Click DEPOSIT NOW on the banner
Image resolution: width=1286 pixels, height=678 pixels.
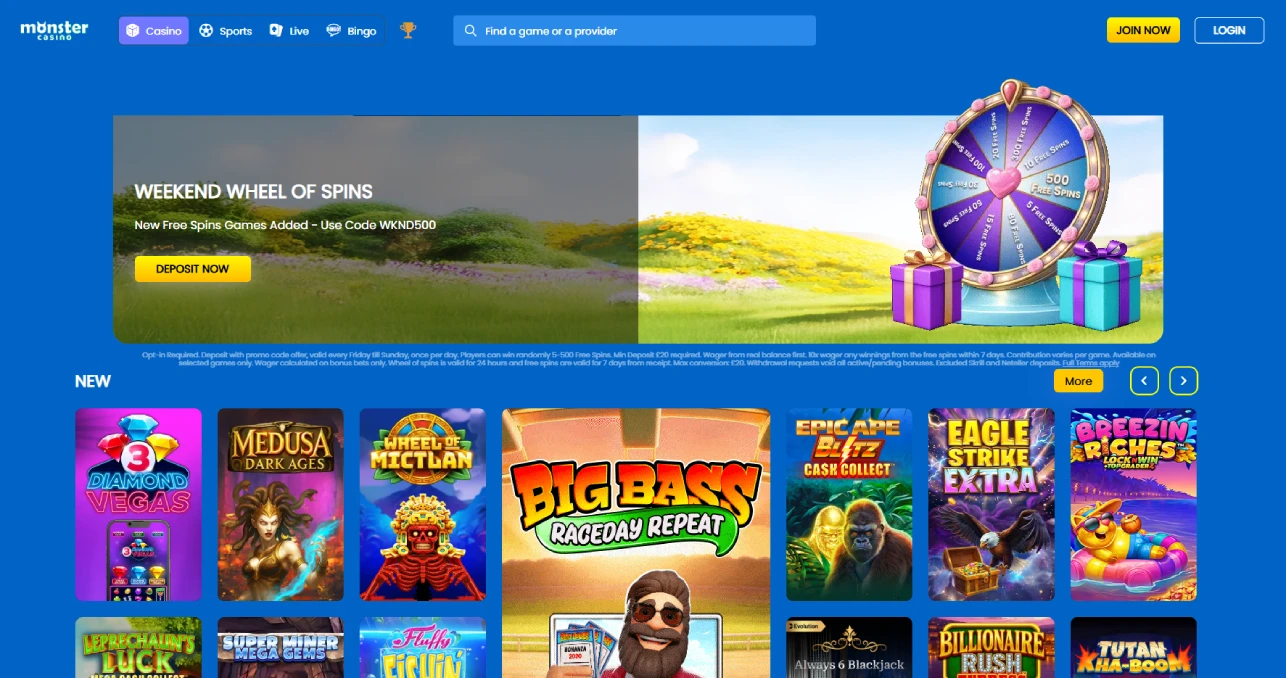(193, 269)
